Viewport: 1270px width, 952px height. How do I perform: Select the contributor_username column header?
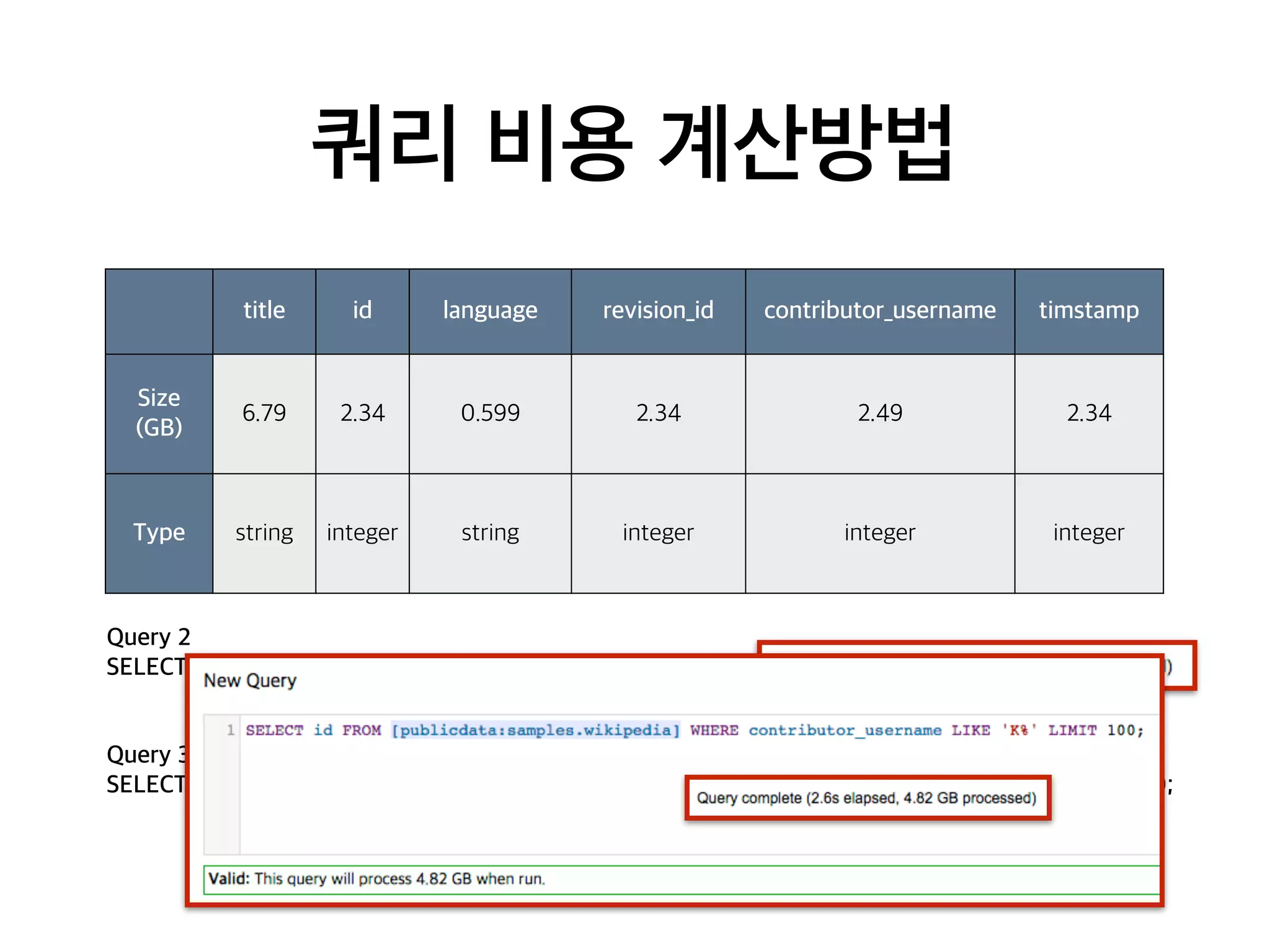880,311
